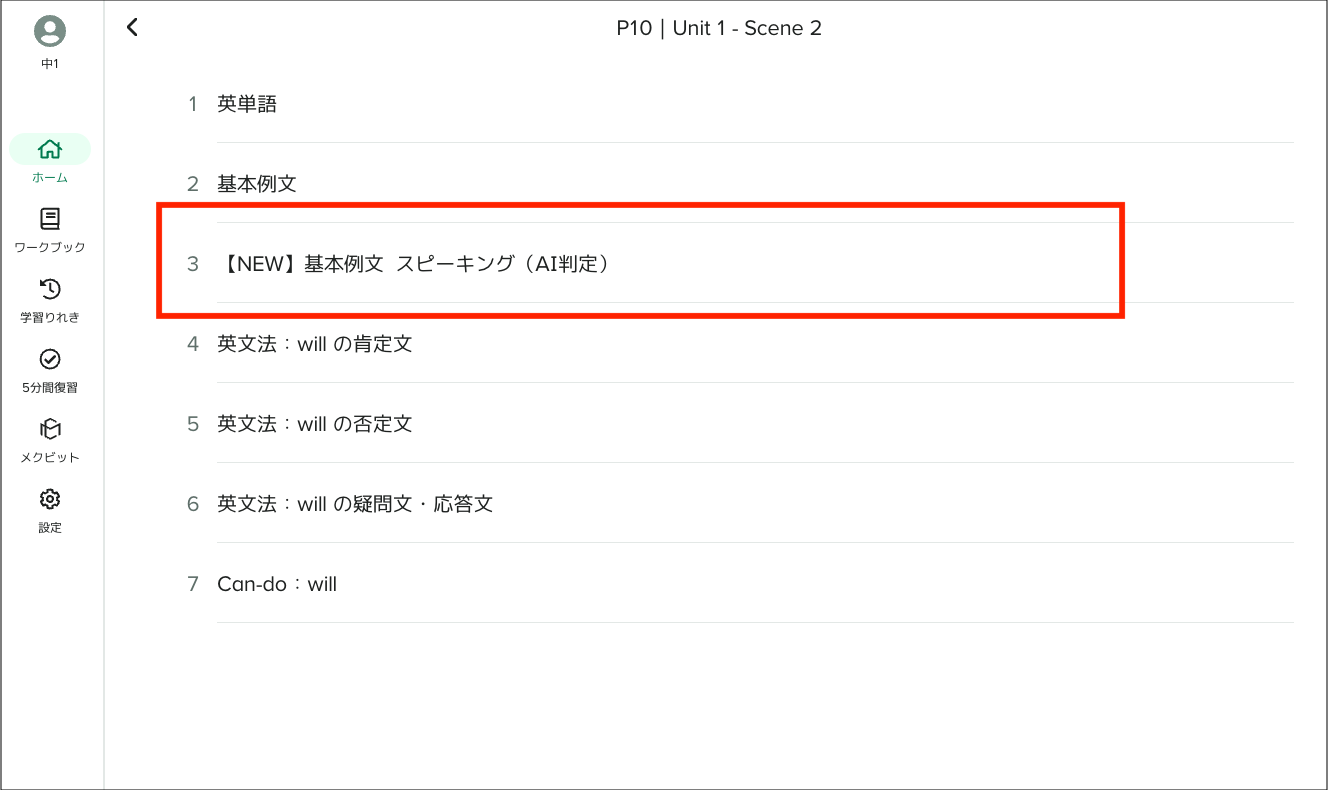Open the 5分間復習 review checkmark icon
Screen dimensions: 1328x790
point(50,359)
